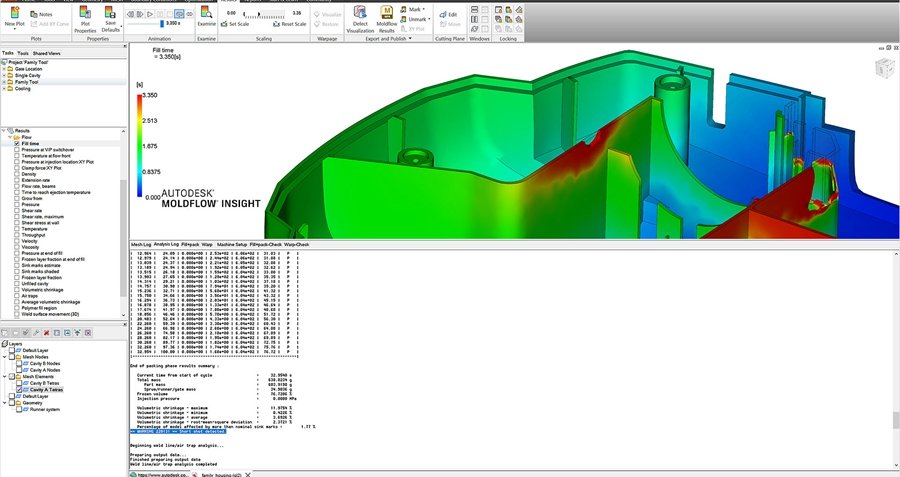
Task: Toggle the animation loop mode button
Action: pos(180,14)
